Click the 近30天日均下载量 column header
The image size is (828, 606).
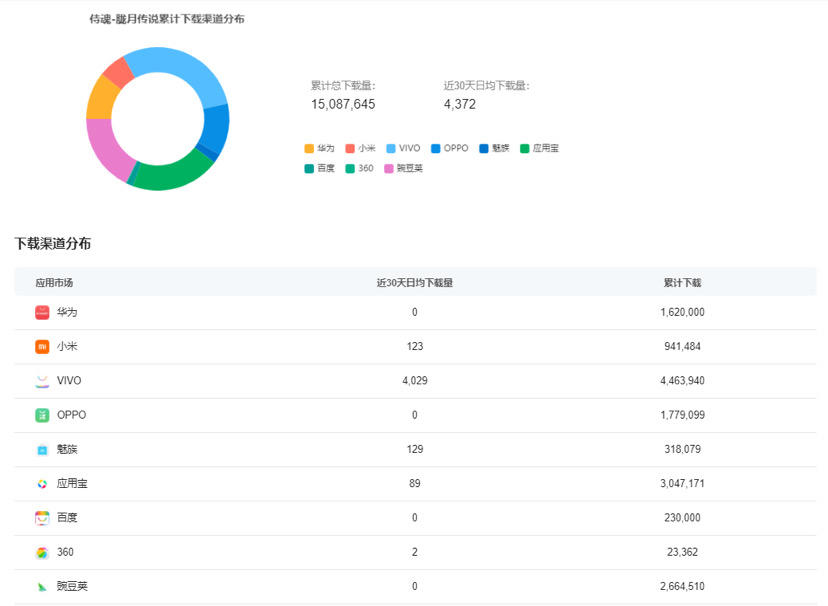pyautogui.click(x=414, y=283)
